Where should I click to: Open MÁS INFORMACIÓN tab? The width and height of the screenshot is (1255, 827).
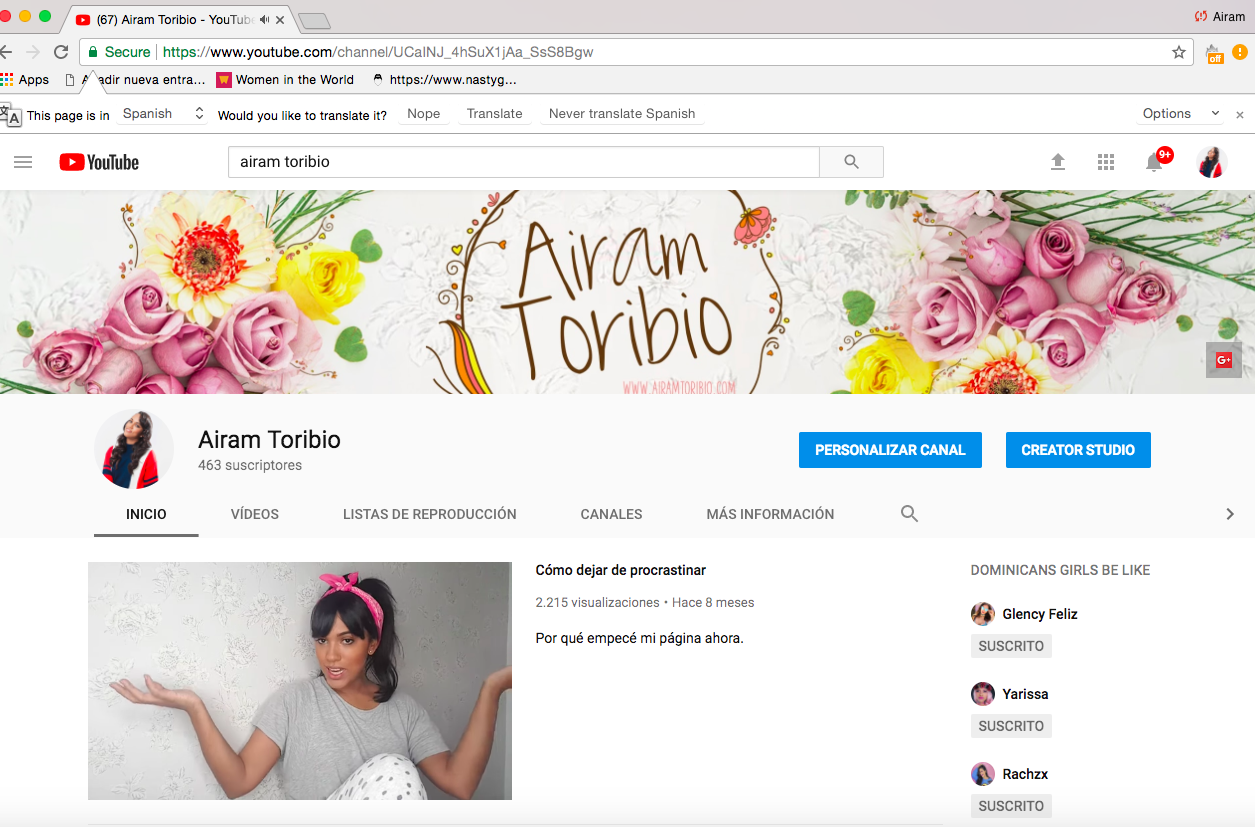click(x=770, y=514)
